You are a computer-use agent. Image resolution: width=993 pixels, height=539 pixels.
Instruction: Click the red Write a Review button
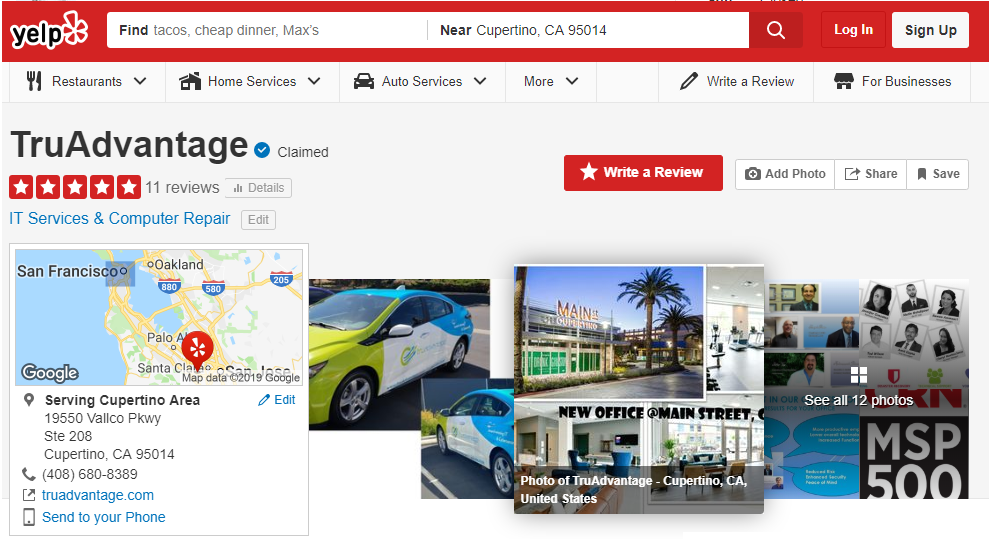pos(643,172)
